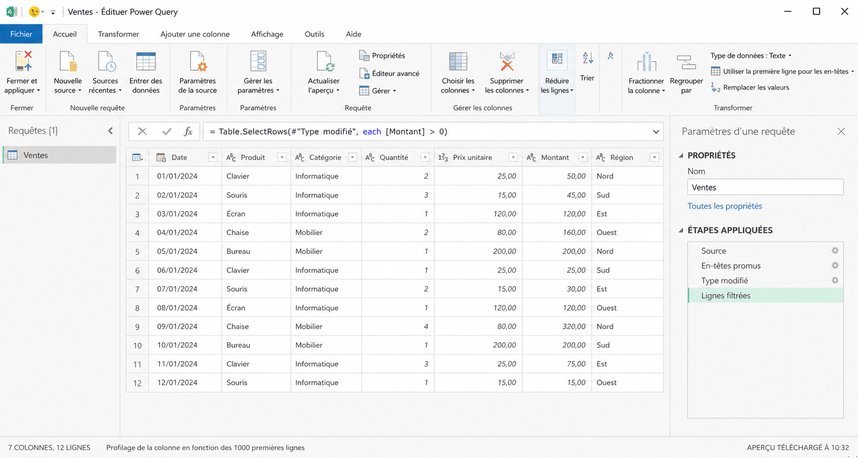Click the Nom field containing Ventes
Viewport: 858px width, 458px height.
[765, 187]
